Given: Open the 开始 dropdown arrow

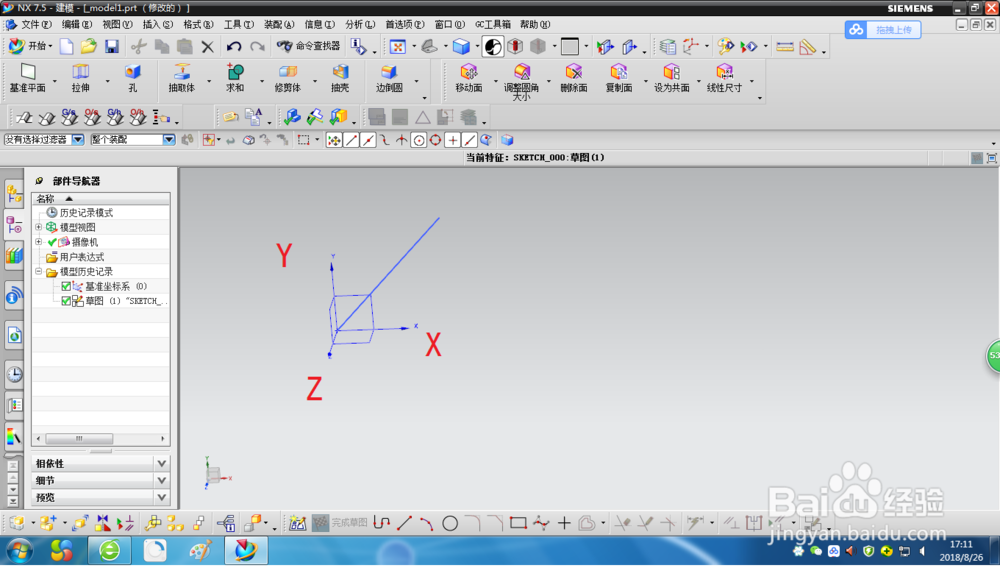Looking at the screenshot, I should [50, 47].
